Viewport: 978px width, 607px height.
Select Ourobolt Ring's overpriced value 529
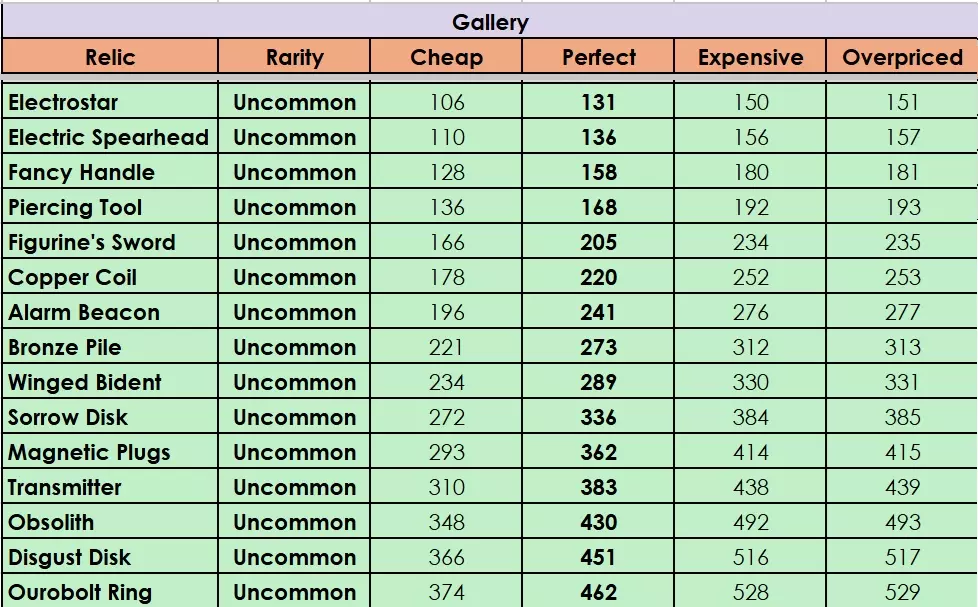(x=902, y=592)
